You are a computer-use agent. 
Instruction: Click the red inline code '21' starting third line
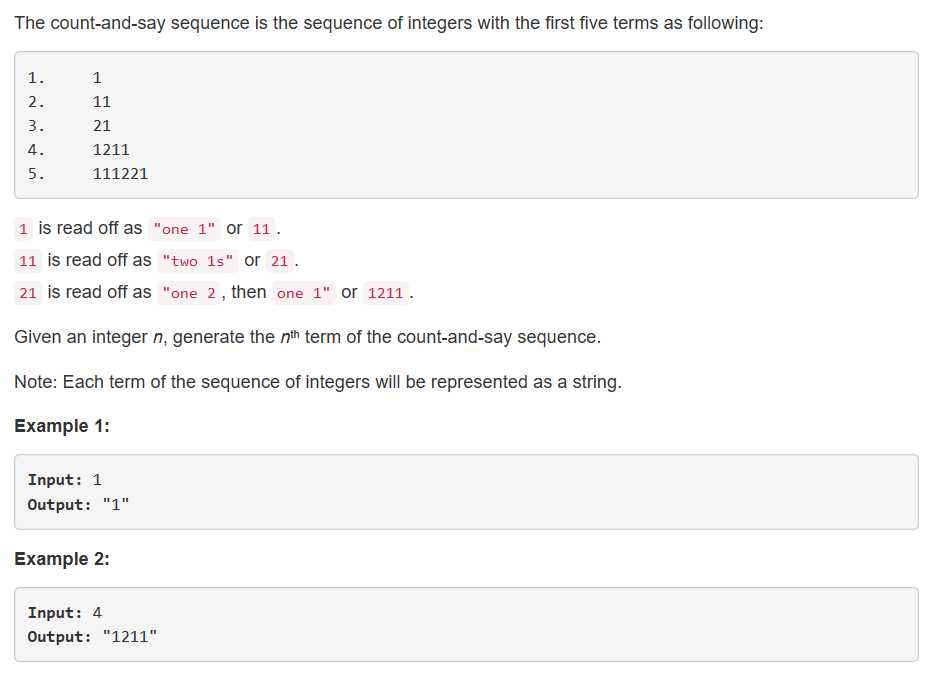pos(27,293)
